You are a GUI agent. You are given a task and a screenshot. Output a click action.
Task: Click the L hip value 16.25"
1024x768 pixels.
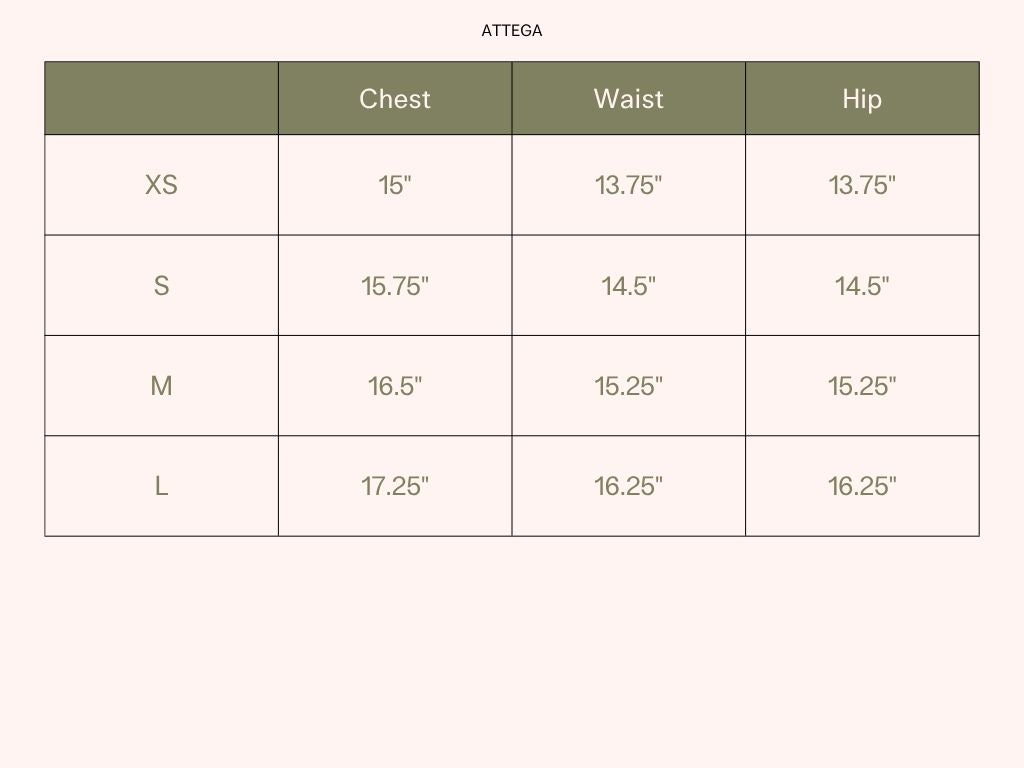click(x=862, y=487)
